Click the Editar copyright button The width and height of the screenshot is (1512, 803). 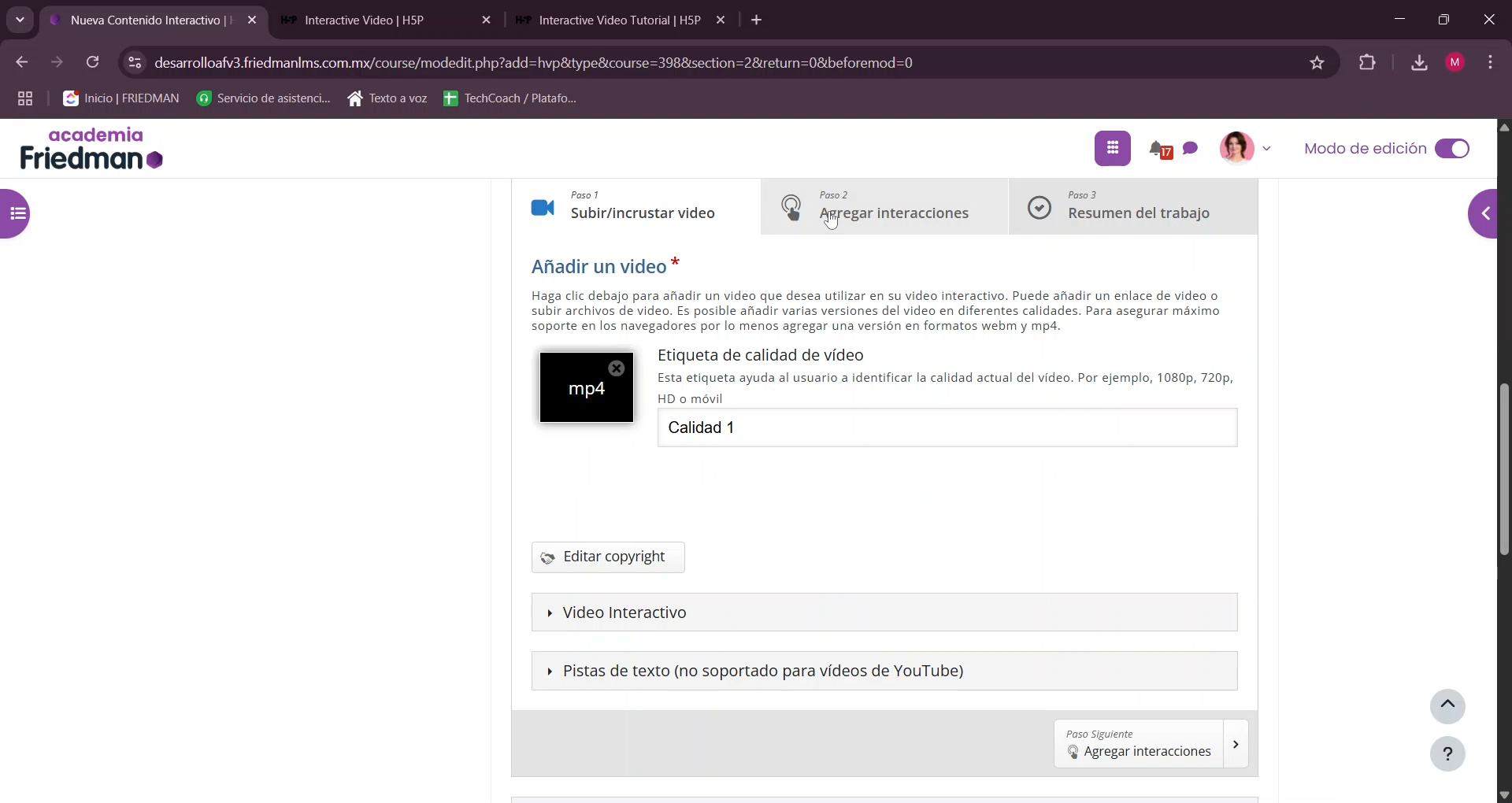tap(608, 557)
